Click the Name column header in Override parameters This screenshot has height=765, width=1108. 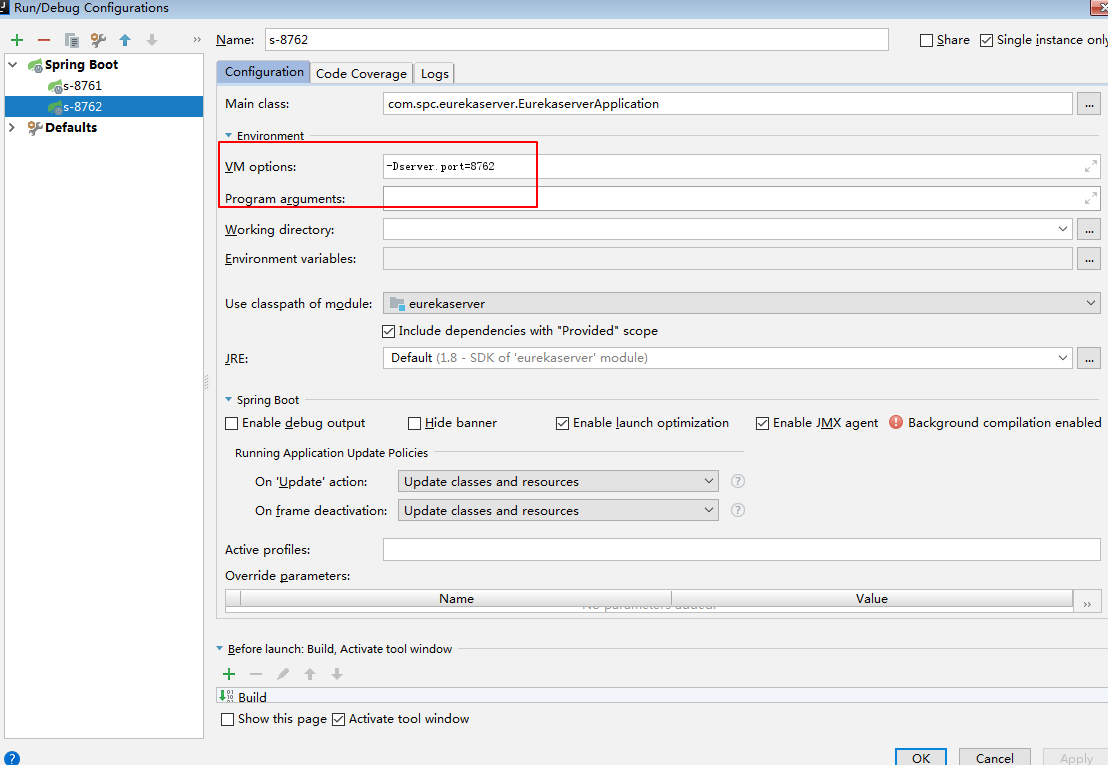(456, 598)
